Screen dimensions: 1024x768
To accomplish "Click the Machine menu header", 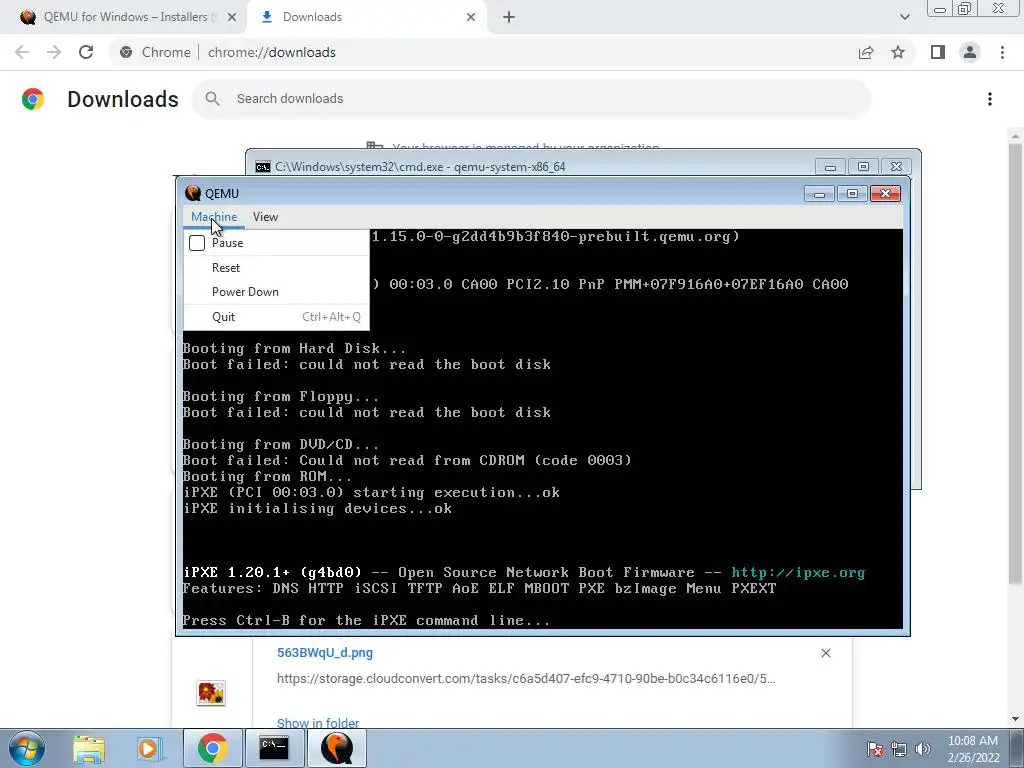I will point(214,217).
